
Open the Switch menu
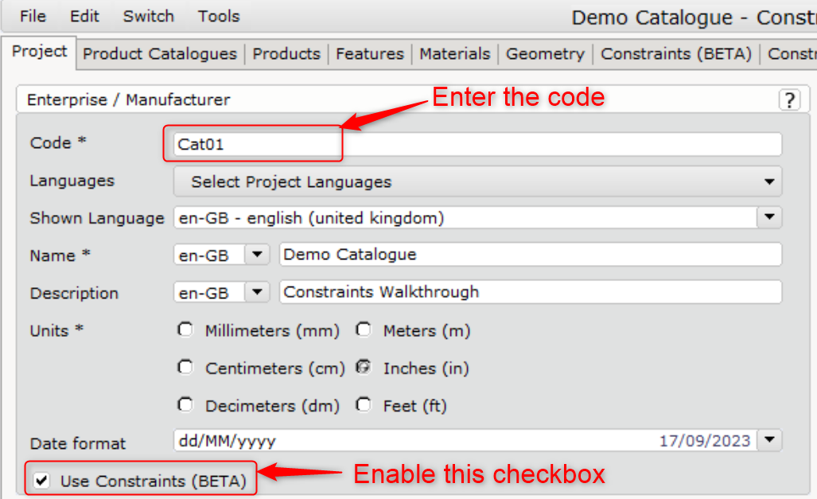pos(148,16)
